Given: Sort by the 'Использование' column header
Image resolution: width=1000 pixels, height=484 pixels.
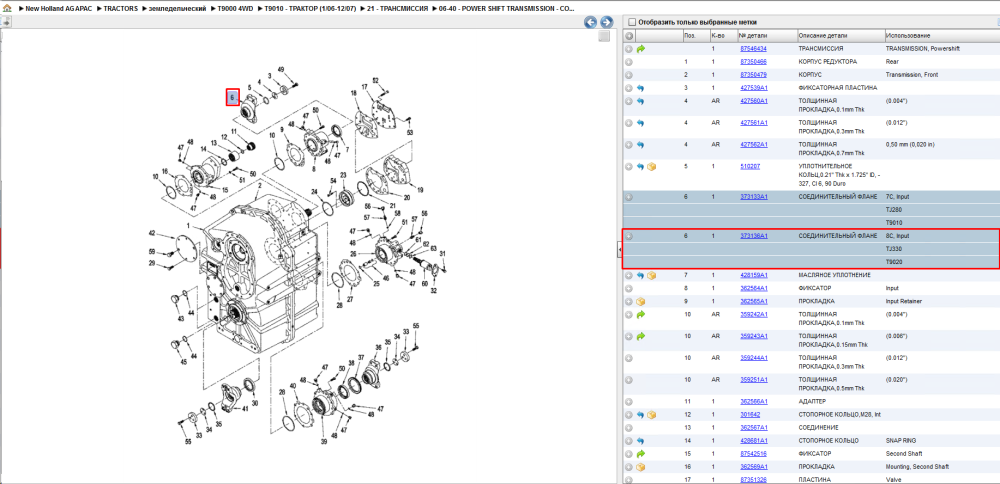Looking at the screenshot, I should click(x=942, y=36).
